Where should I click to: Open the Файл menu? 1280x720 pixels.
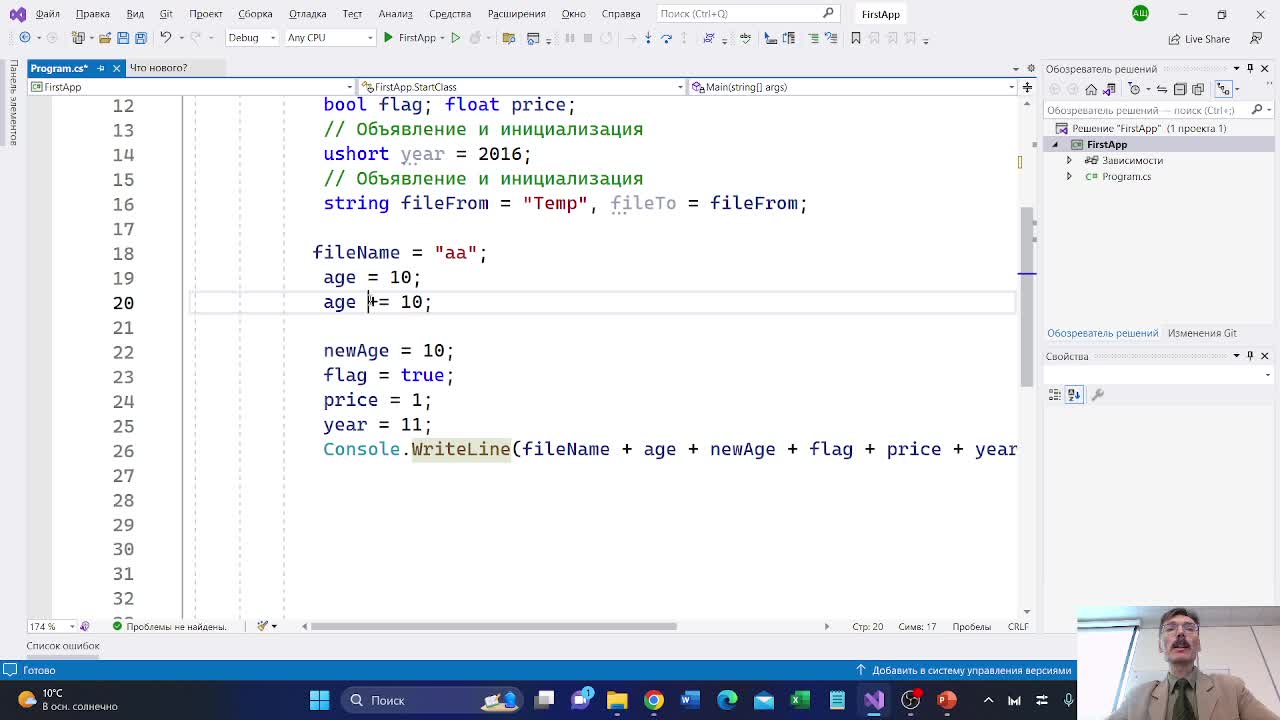(47, 14)
